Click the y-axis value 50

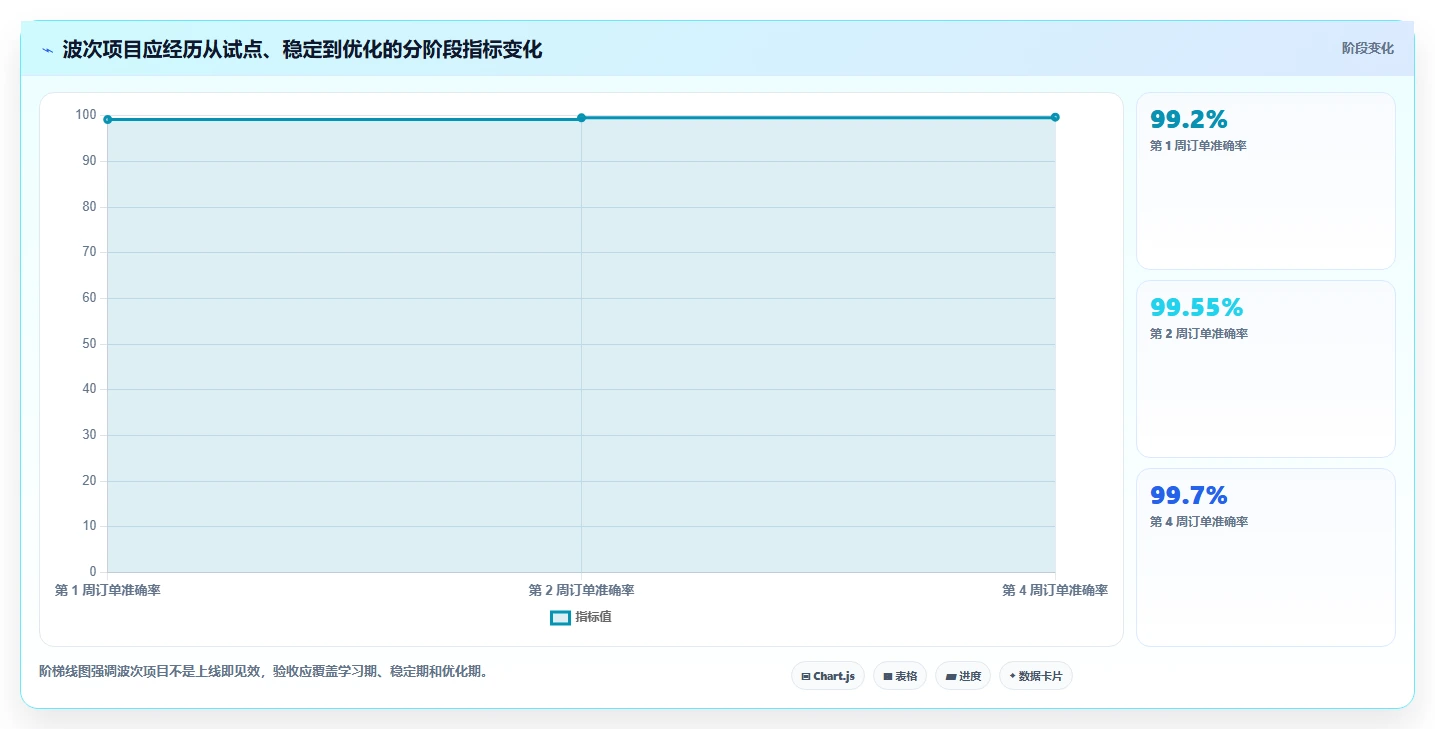[89, 344]
